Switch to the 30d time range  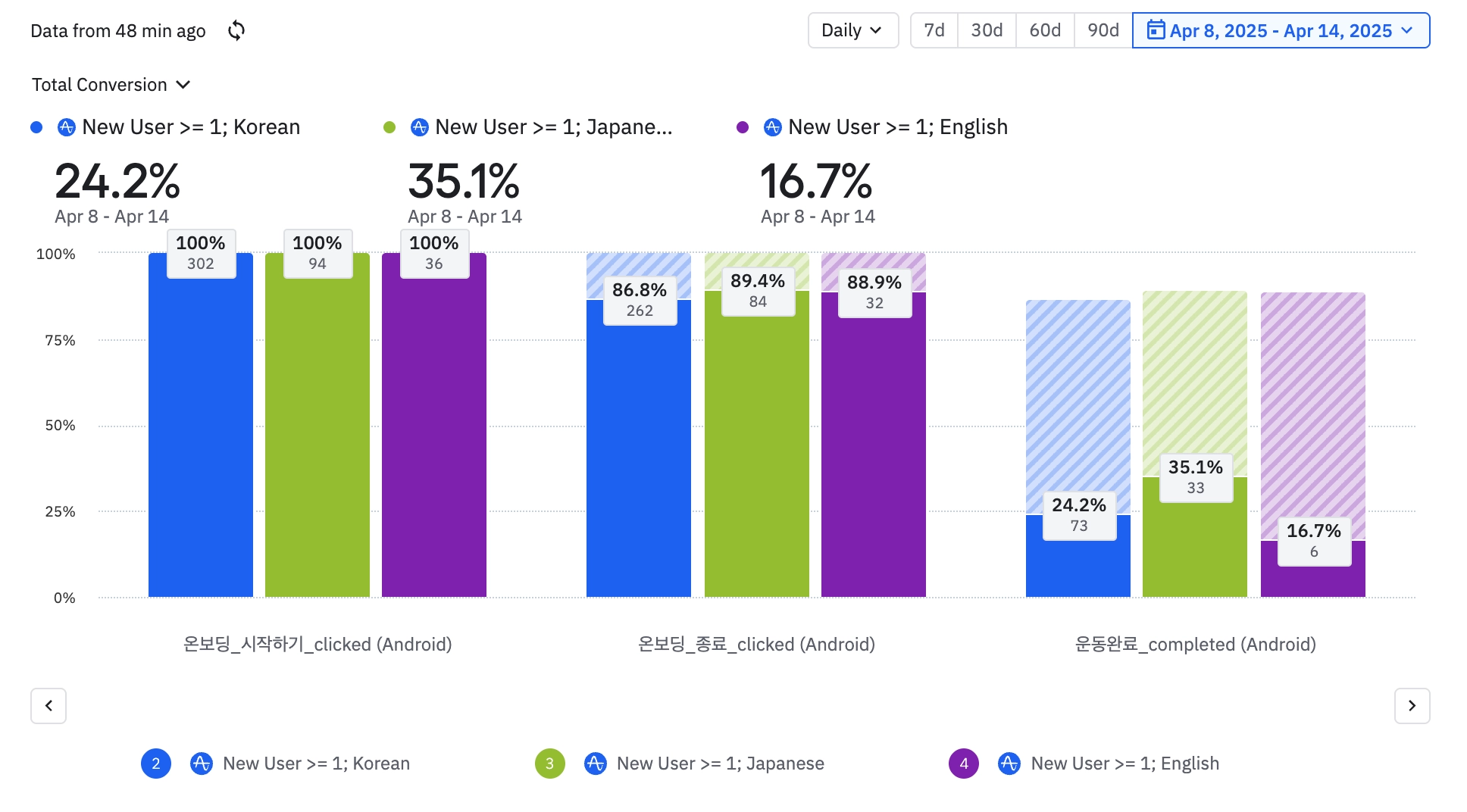pyautogui.click(x=987, y=30)
